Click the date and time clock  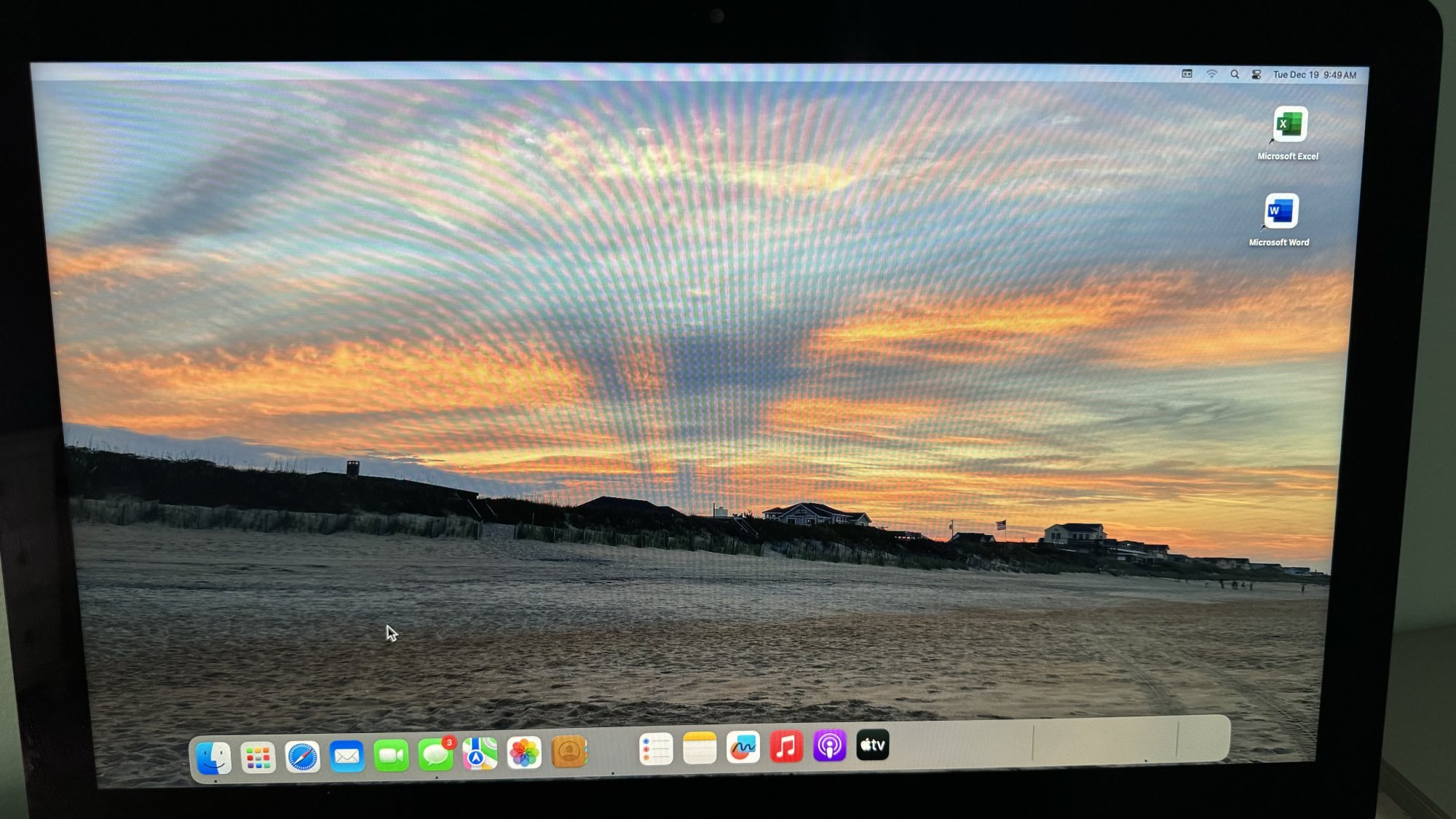[1314, 75]
